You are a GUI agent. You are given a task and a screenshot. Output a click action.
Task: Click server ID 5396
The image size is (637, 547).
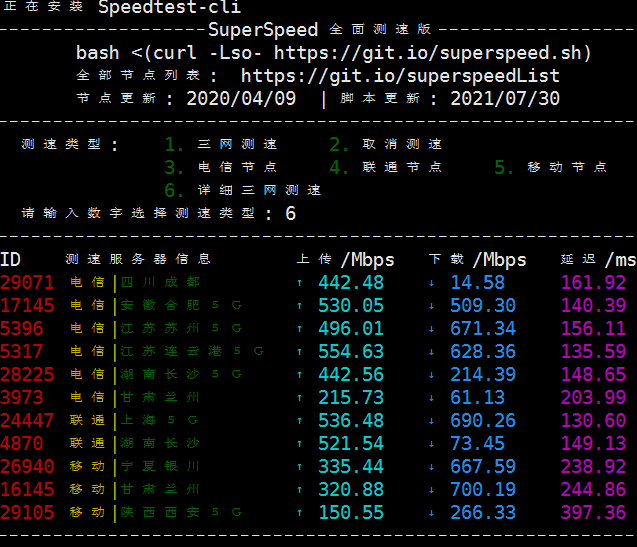pyautogui.click(x=22, y=328)
